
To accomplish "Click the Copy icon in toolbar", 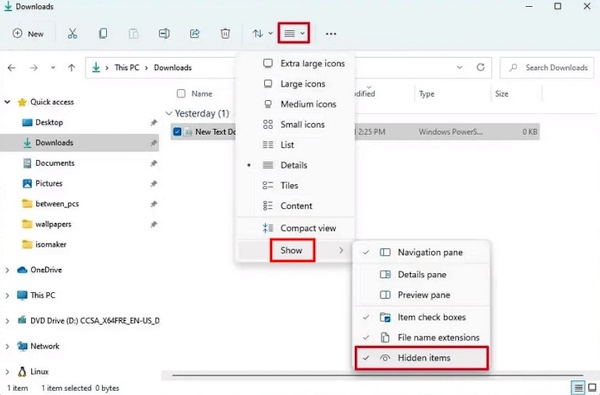I will [x=103, y=34].
